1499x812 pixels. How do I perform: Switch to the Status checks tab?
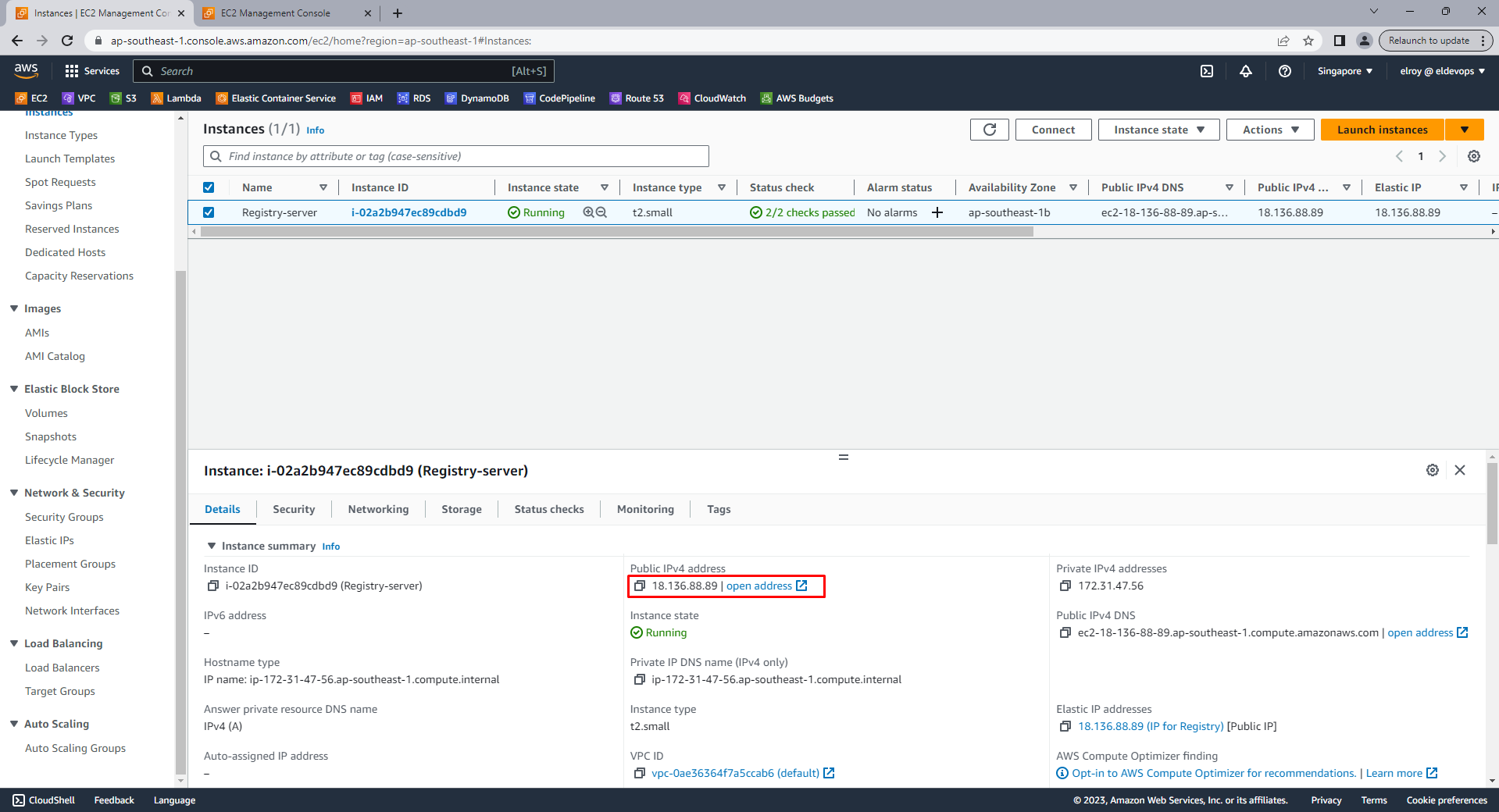[x=549, y=509]
